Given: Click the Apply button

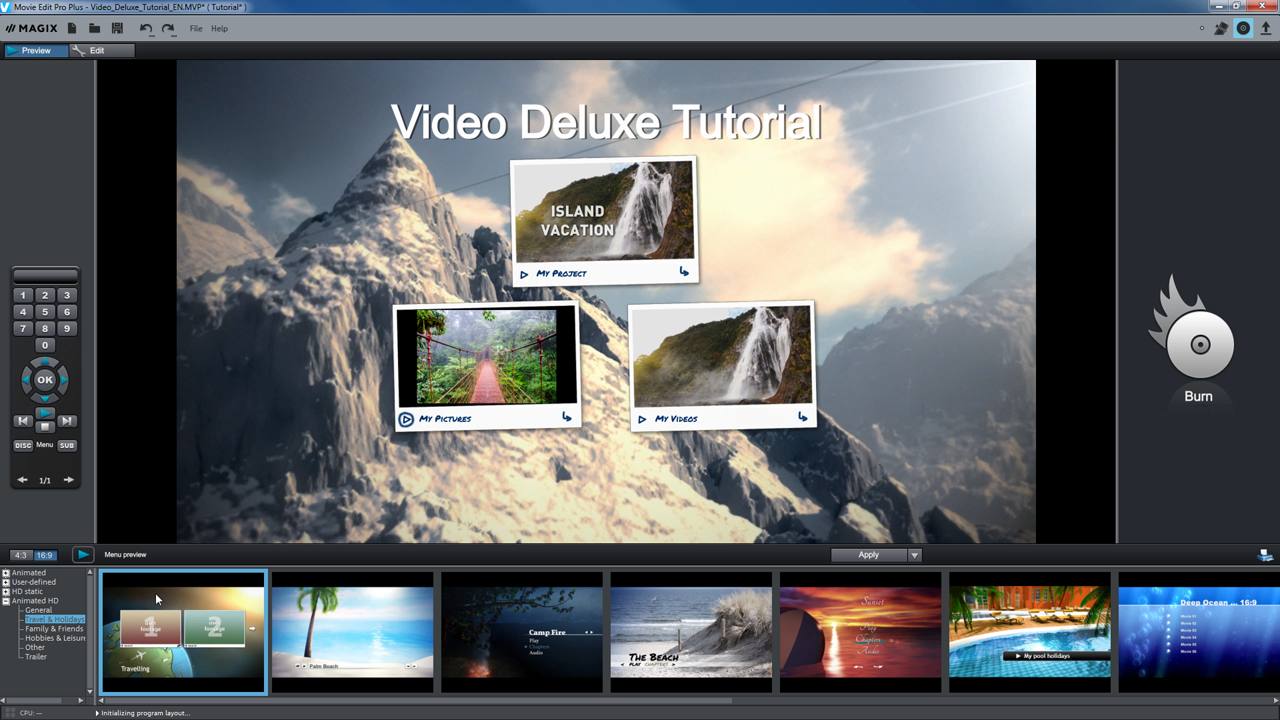Looking at the screenshot, I should (x=869, y=555).
